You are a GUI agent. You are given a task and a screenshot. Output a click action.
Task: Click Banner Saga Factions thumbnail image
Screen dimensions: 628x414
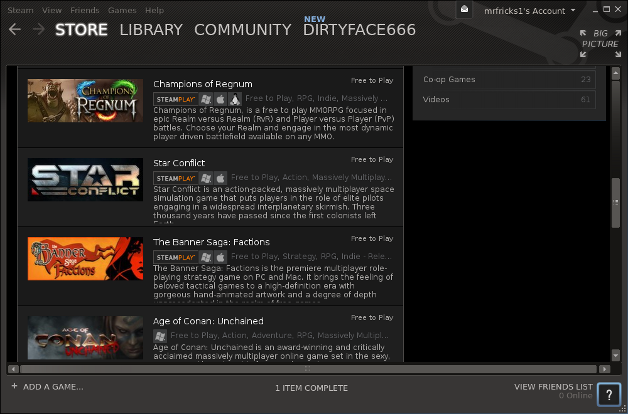point(85,258)
